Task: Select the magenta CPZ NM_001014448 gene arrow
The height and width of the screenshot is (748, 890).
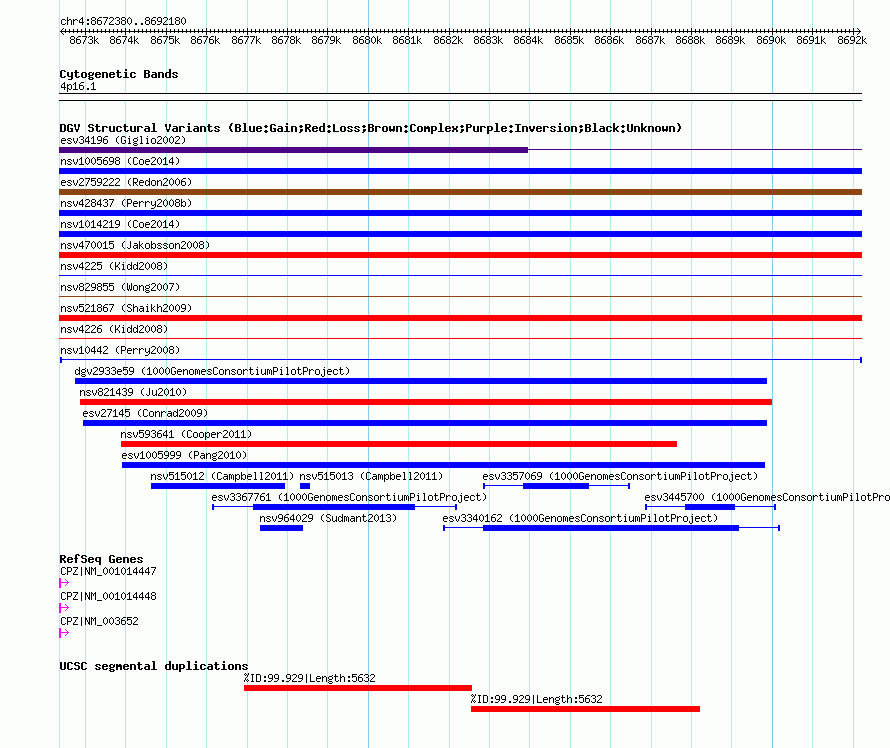Action: [x=64, y=608]
